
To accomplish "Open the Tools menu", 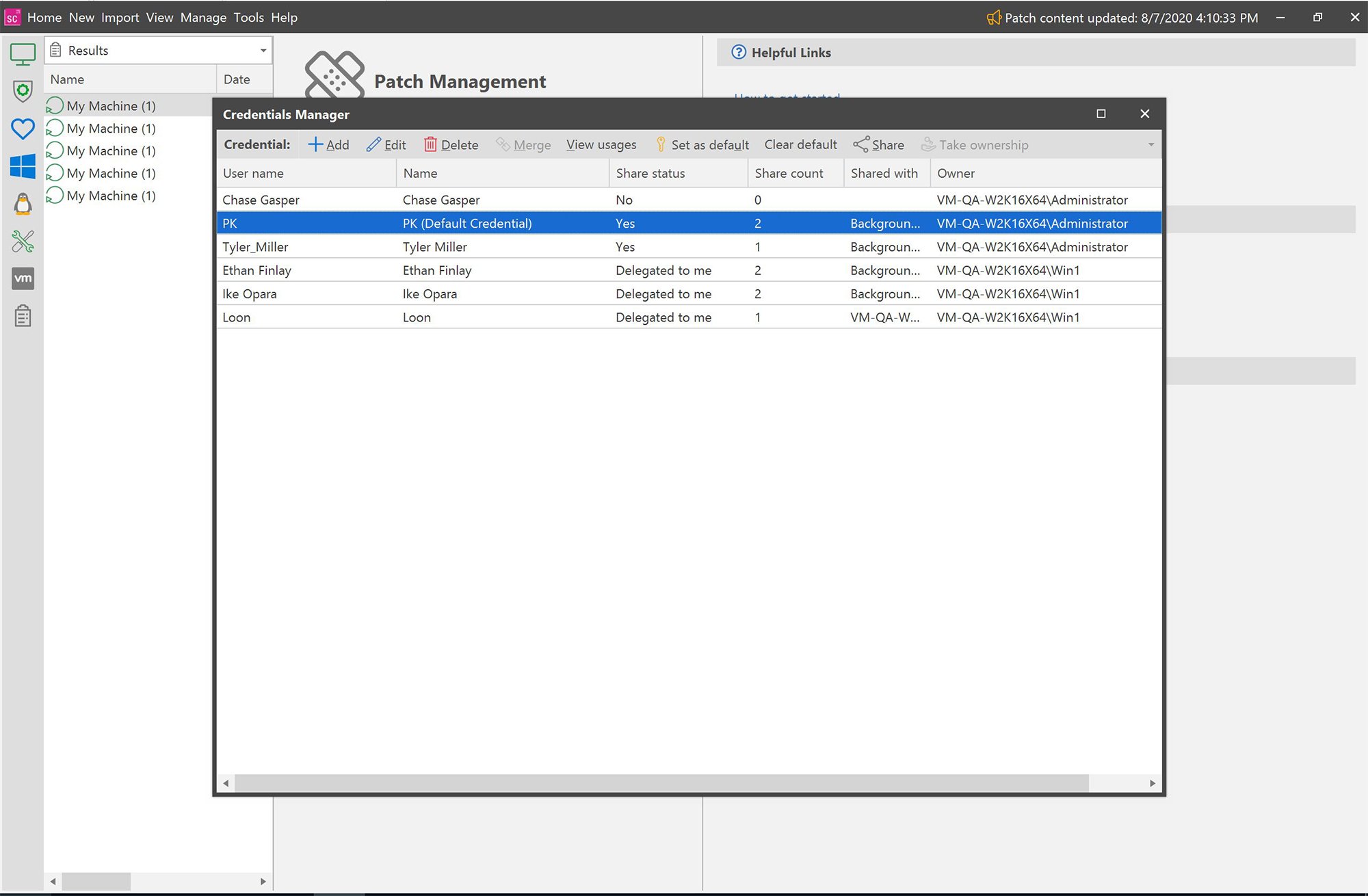I will pyautogui.click(x=248, y=18).
